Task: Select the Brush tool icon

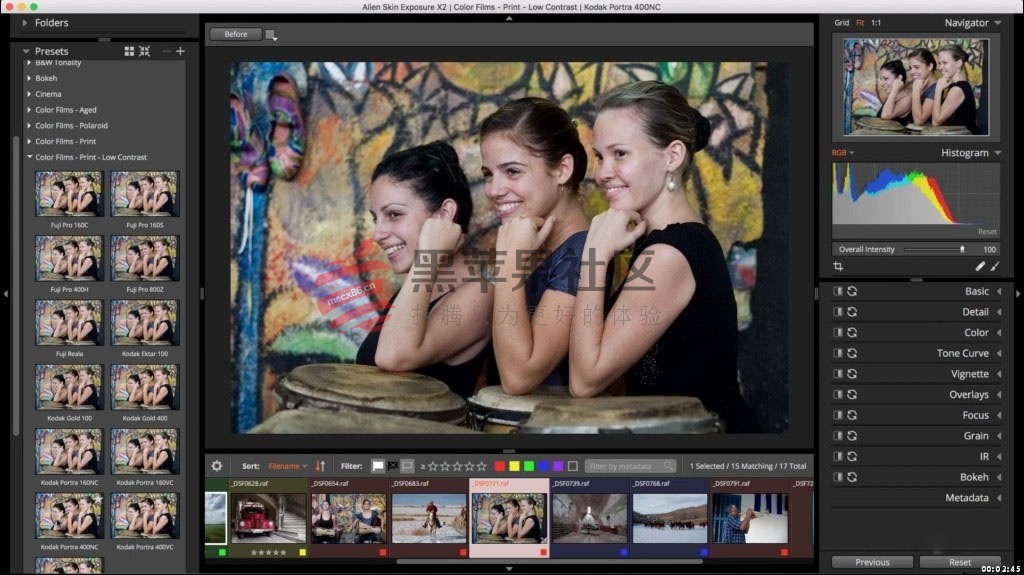Action: [995, 267]
